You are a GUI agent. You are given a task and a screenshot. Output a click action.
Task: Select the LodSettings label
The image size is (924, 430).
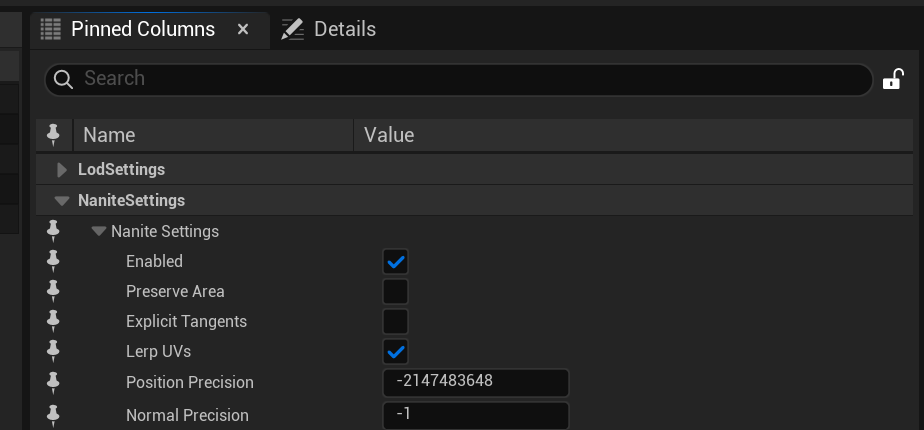(121, 170)
